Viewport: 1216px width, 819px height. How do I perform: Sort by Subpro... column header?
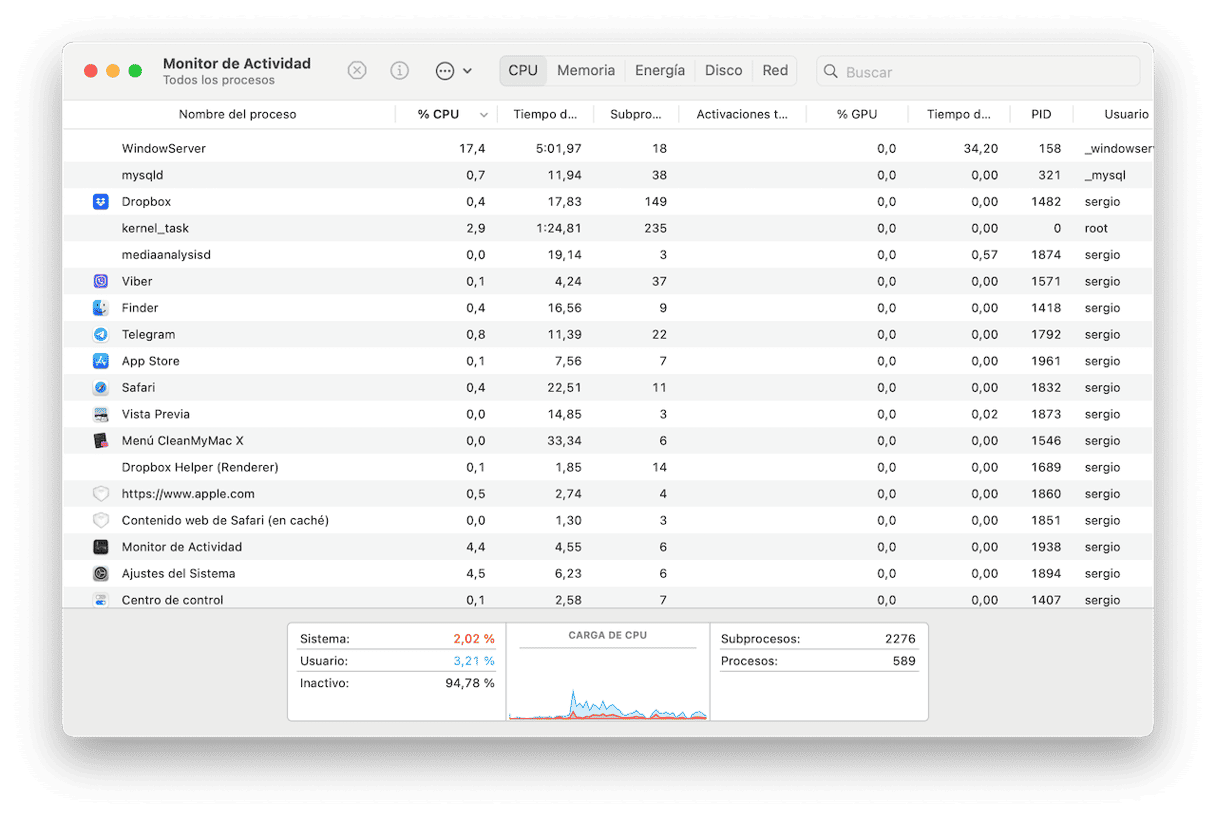[x=636, y=114]
